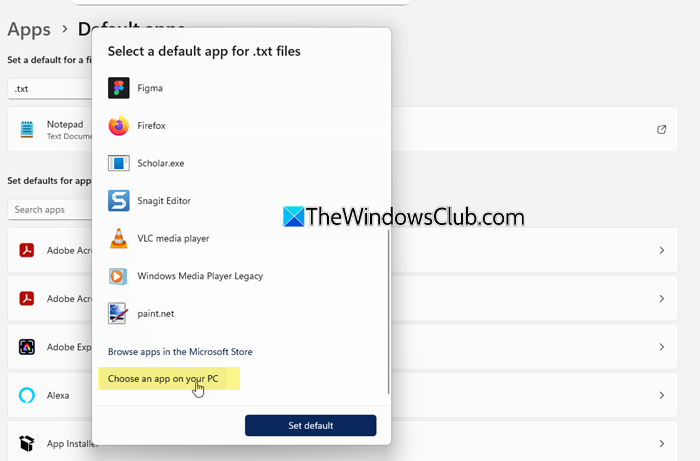The image size is (700, 461).
Task: Open Browse apps in the Microsoft Store
Action: point(180,352)
